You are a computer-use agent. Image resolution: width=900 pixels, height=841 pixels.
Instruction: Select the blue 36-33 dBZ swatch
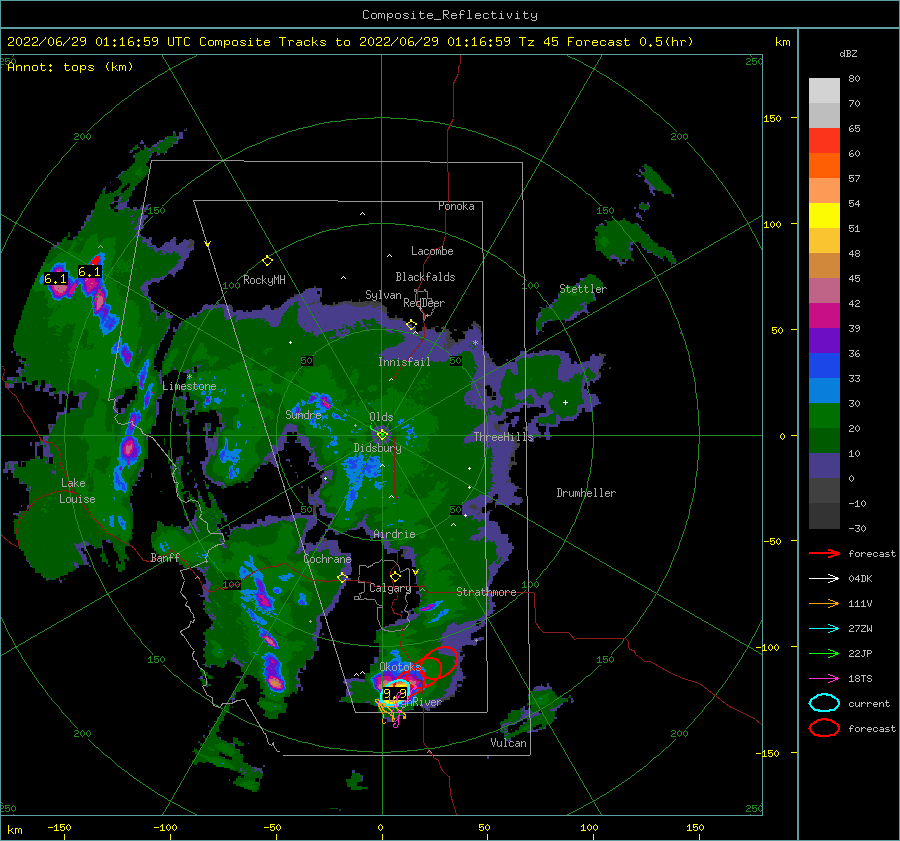(824, 366)
